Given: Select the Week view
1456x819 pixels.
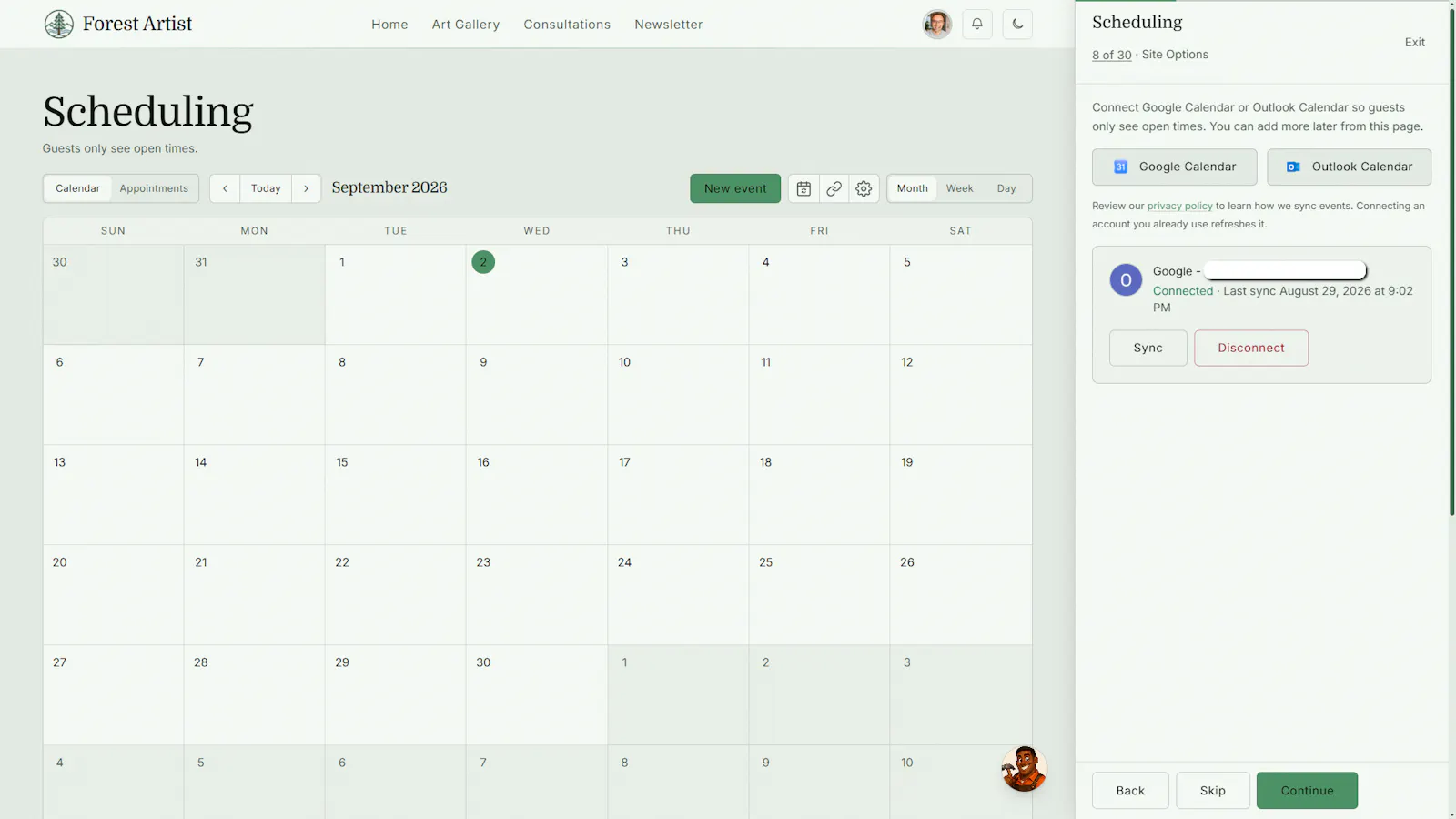Looking at the screenshot, I should (x=960, y=188).
